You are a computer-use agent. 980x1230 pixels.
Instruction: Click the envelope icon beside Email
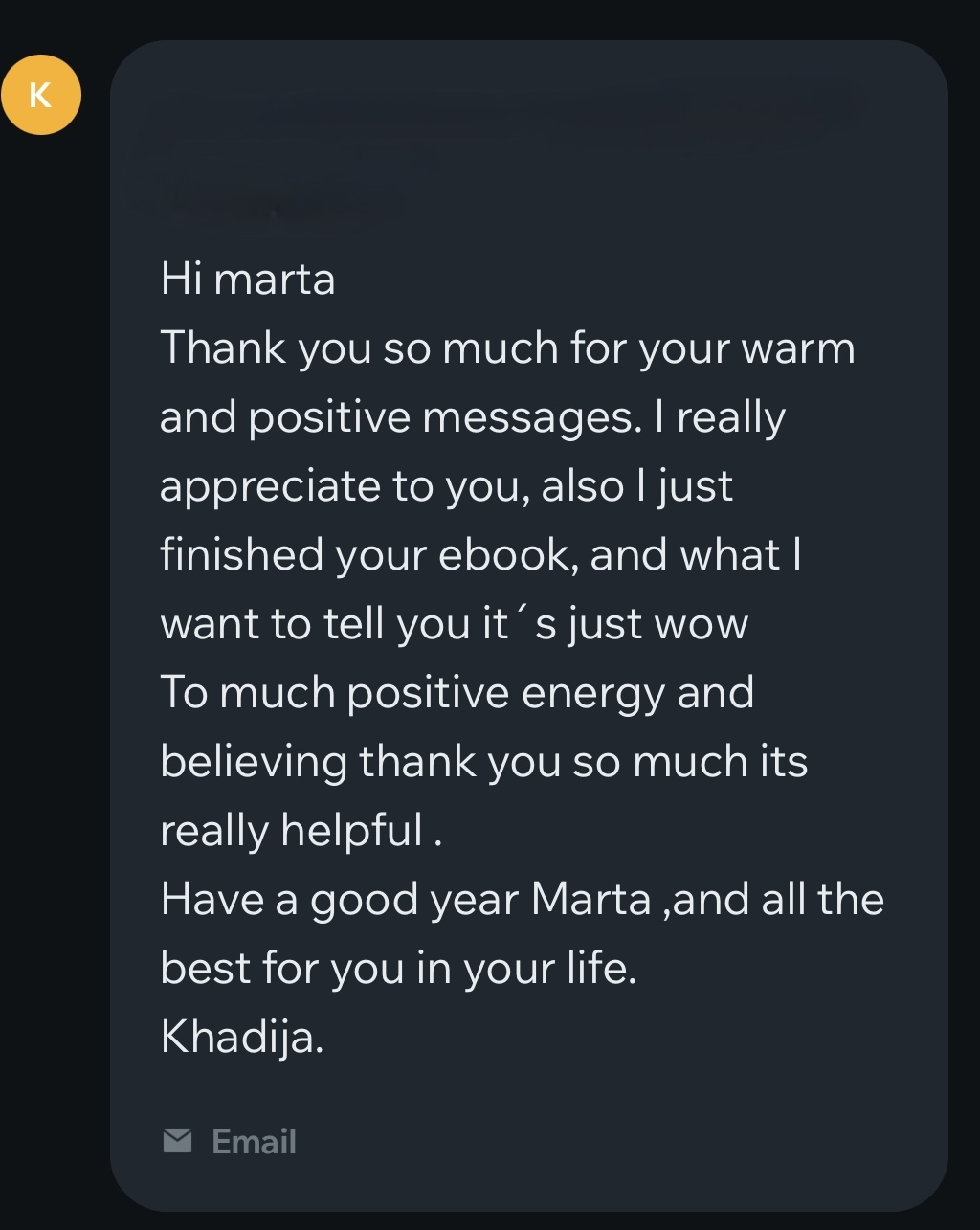(x=177, y=1140)
